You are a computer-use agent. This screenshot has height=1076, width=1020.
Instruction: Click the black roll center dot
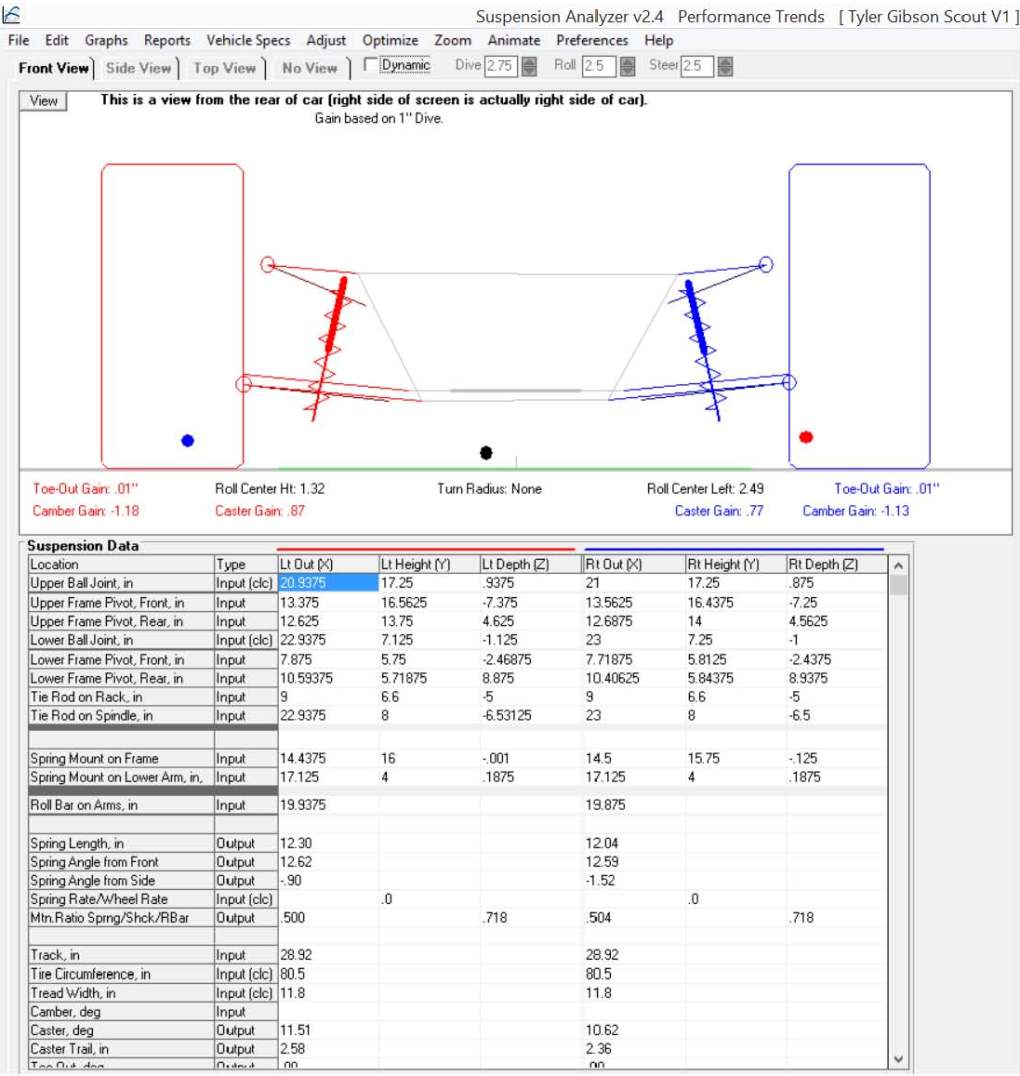486,452
